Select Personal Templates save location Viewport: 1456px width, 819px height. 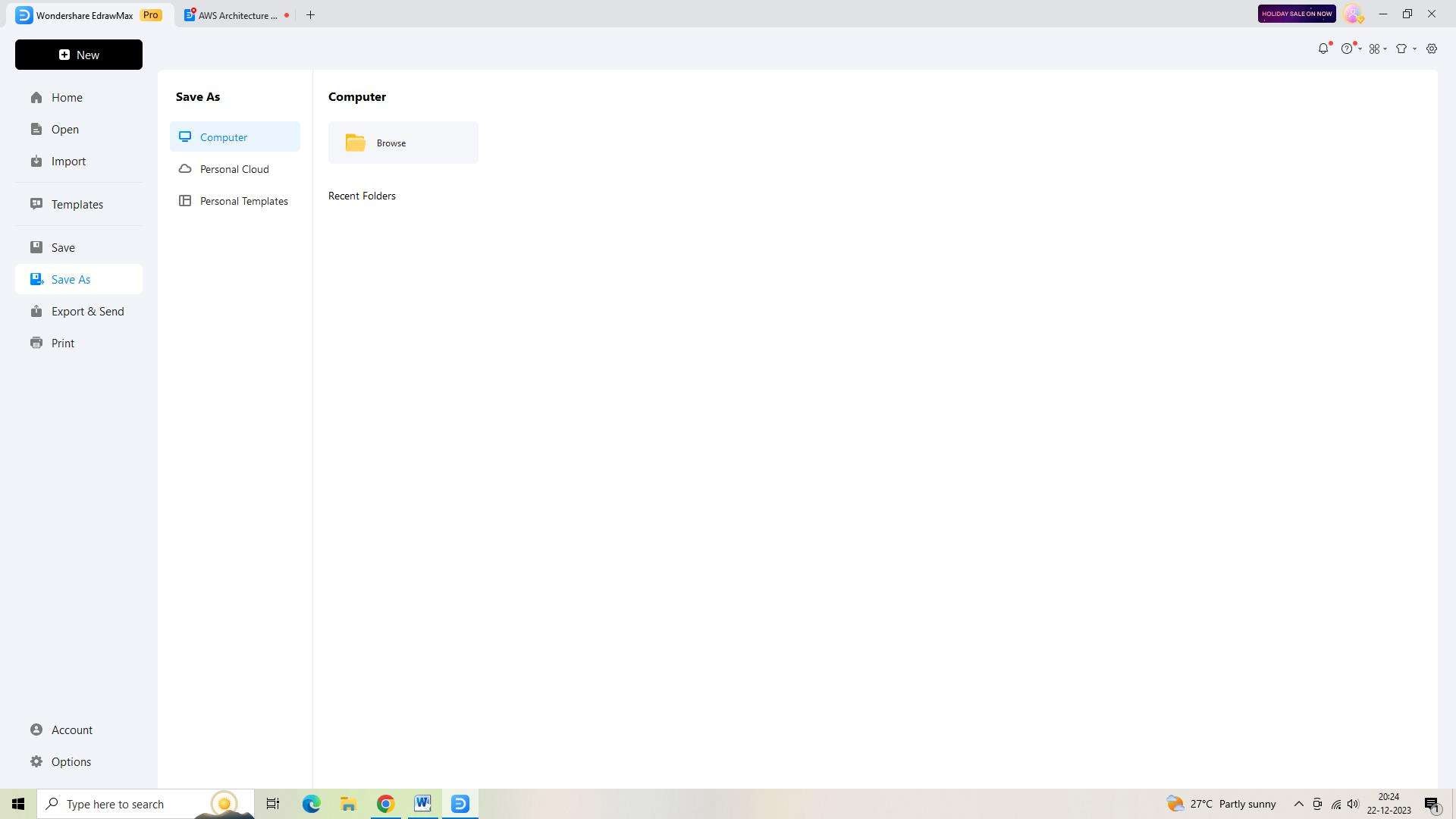click(x=244, y=201)
